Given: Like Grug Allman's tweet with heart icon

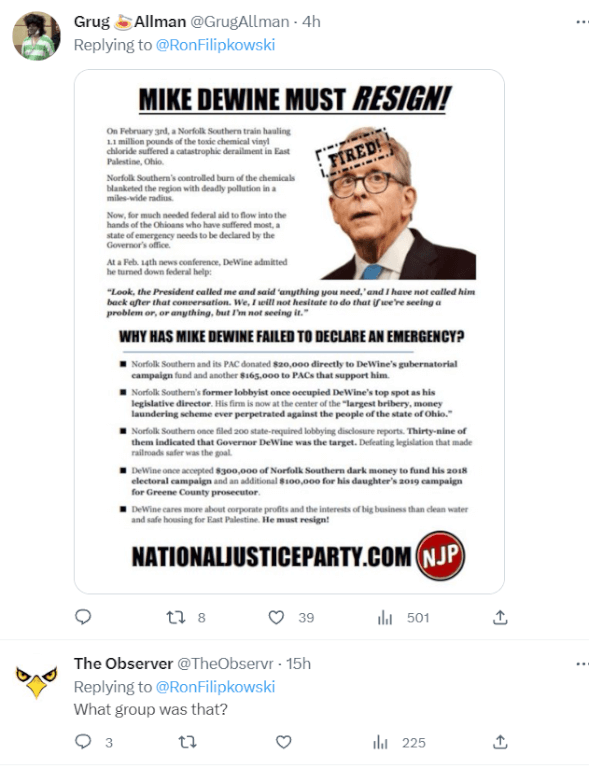Looking at the screenshot, I should pyautogui.click(x=276, y=618).
